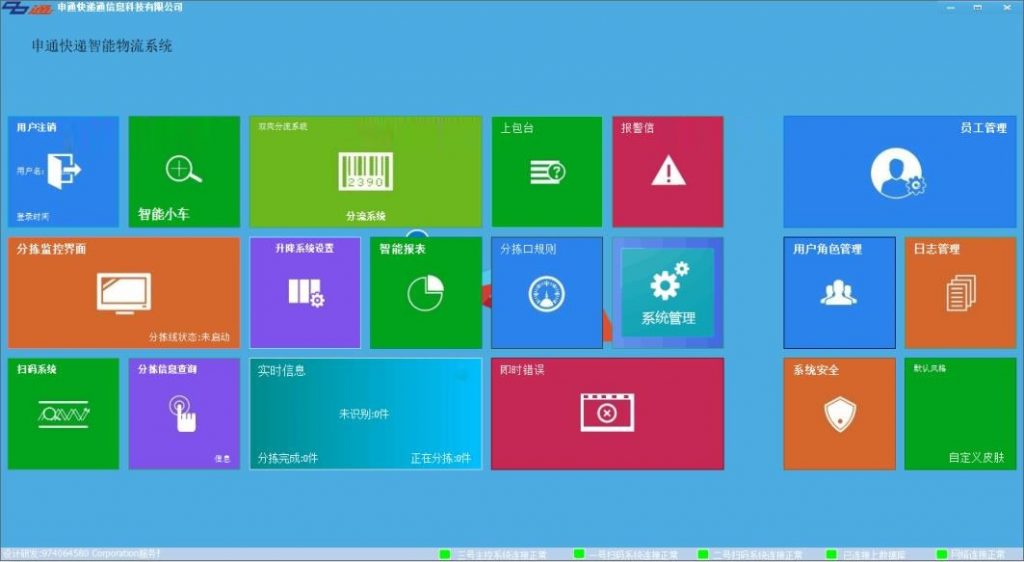Click the 一号扫码系统 green status indicator
Viewport: 1024px width, 562px height.
579,555
